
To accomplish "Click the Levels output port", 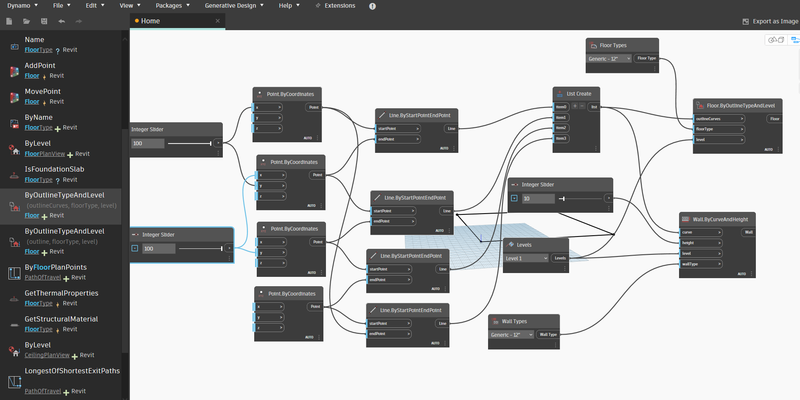I will pyautogui.click(x=560, y=258).
